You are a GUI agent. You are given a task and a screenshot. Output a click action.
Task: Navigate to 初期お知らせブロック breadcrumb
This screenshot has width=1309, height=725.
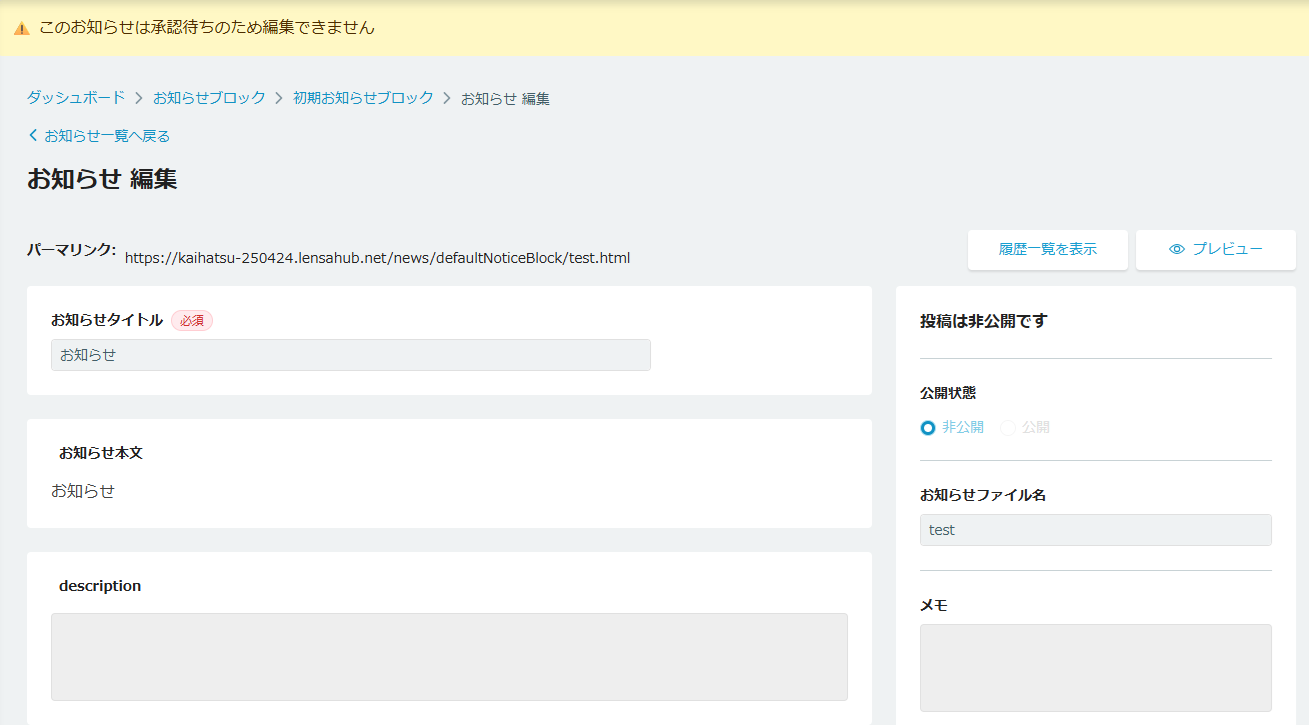363,98
